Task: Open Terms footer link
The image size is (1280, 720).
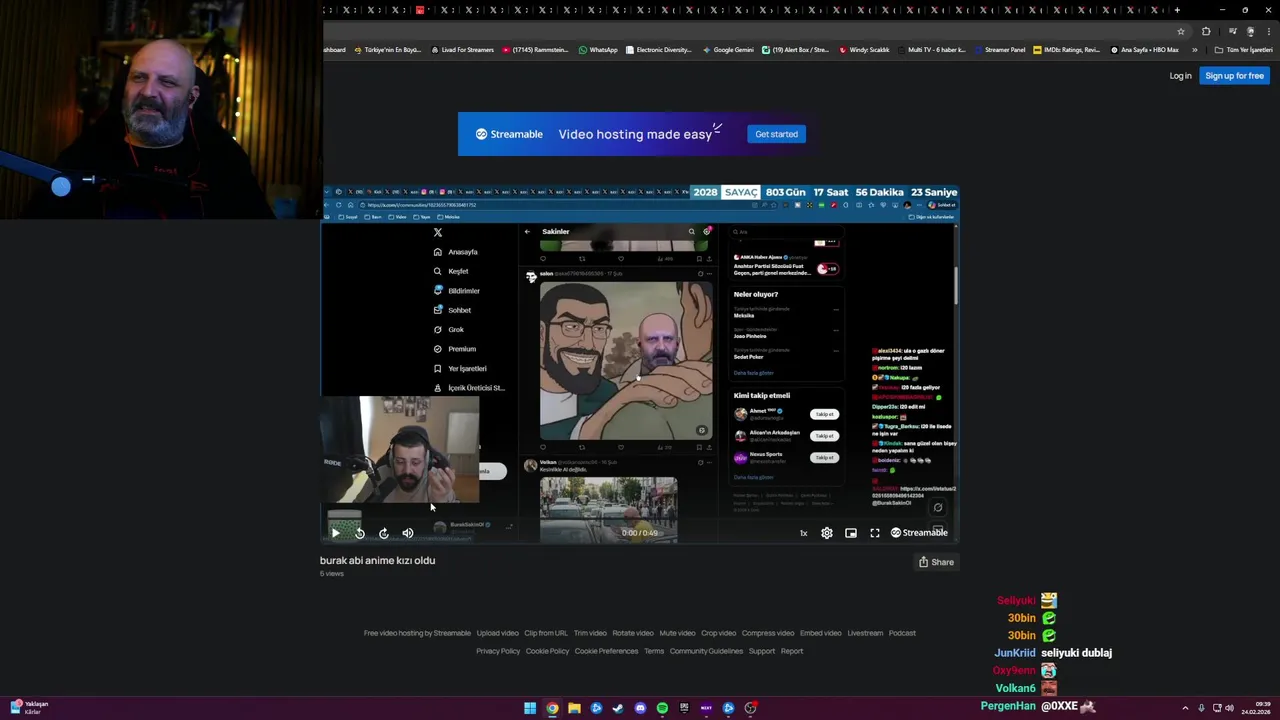Action: tap(654, 651)
